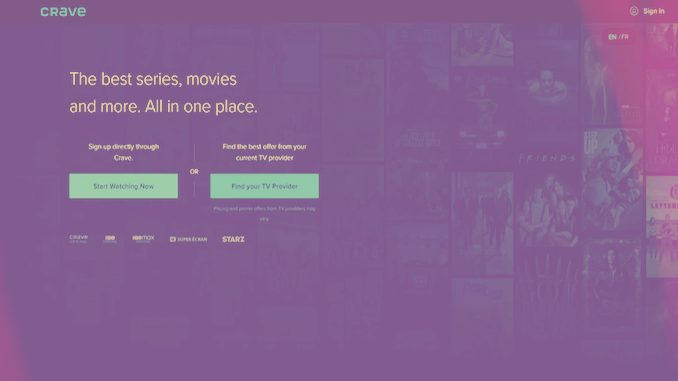678x381 pixels.
Task: Click the Super Écran logo
Action: 189,239
